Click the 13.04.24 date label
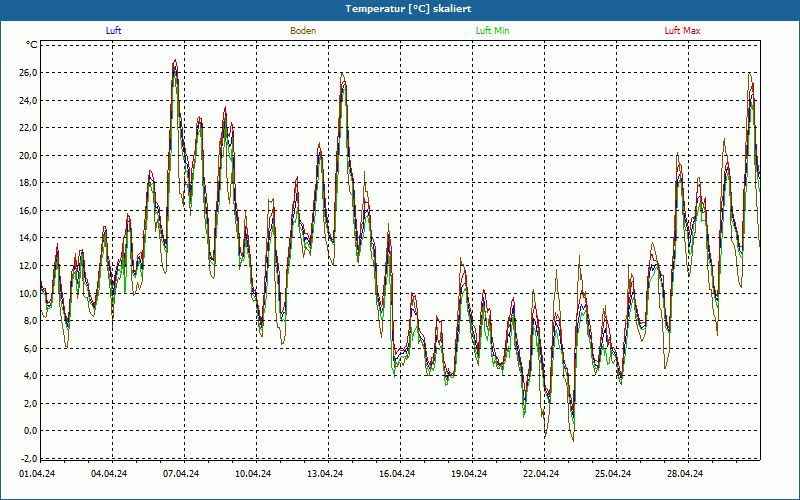Screen dimensions: 800x500 point(325,474)
